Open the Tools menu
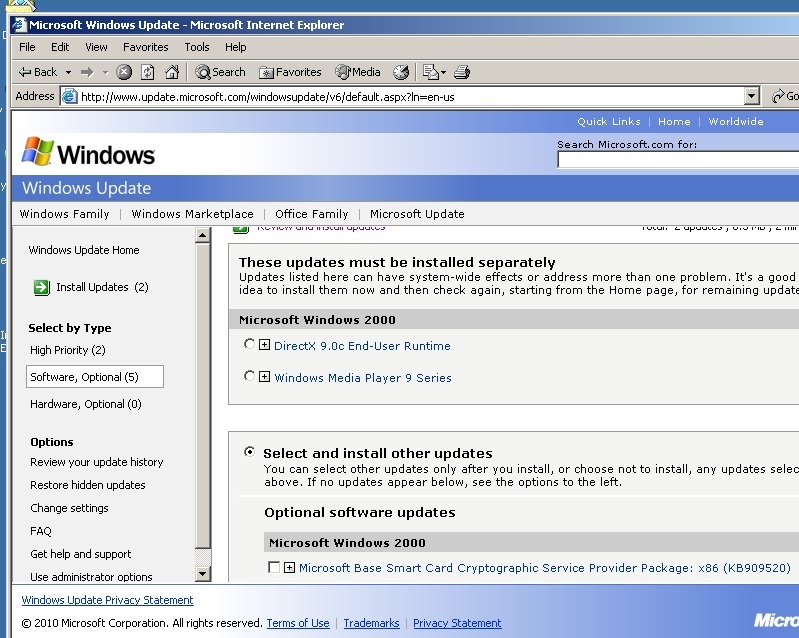This screenshot has width=799, height=638. pyautogui.click(x=197, y=47)
